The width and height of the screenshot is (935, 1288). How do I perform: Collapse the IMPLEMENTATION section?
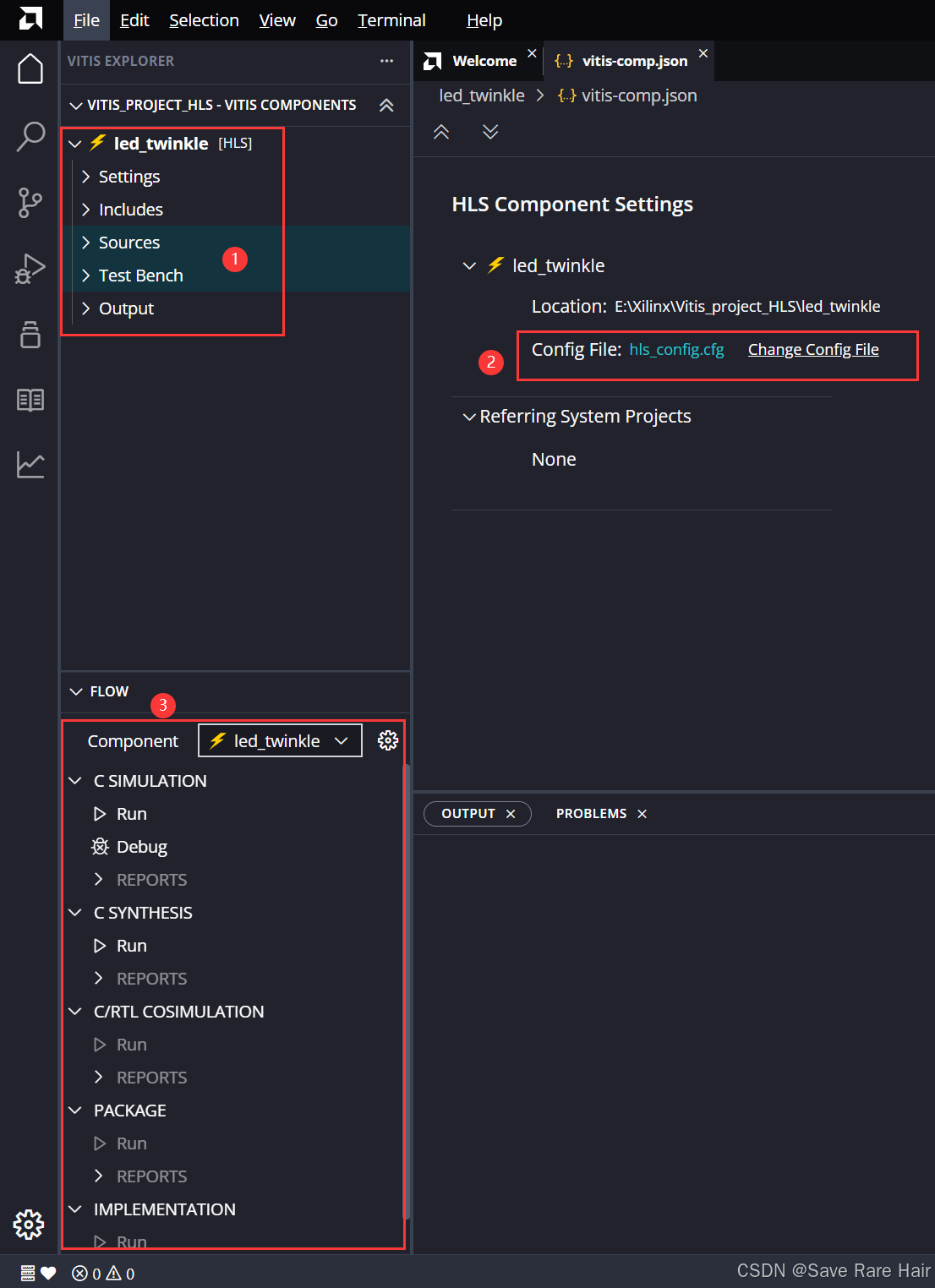click(75, 1209)
